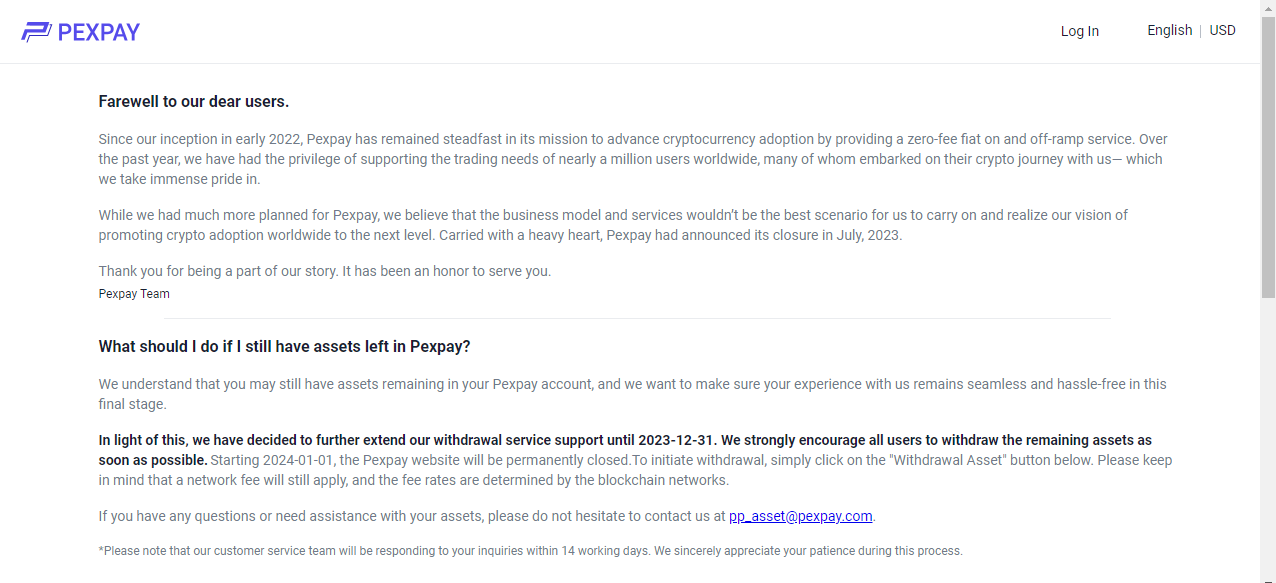Click the vertical scrollbar thumb

(x=1268, y=157)
